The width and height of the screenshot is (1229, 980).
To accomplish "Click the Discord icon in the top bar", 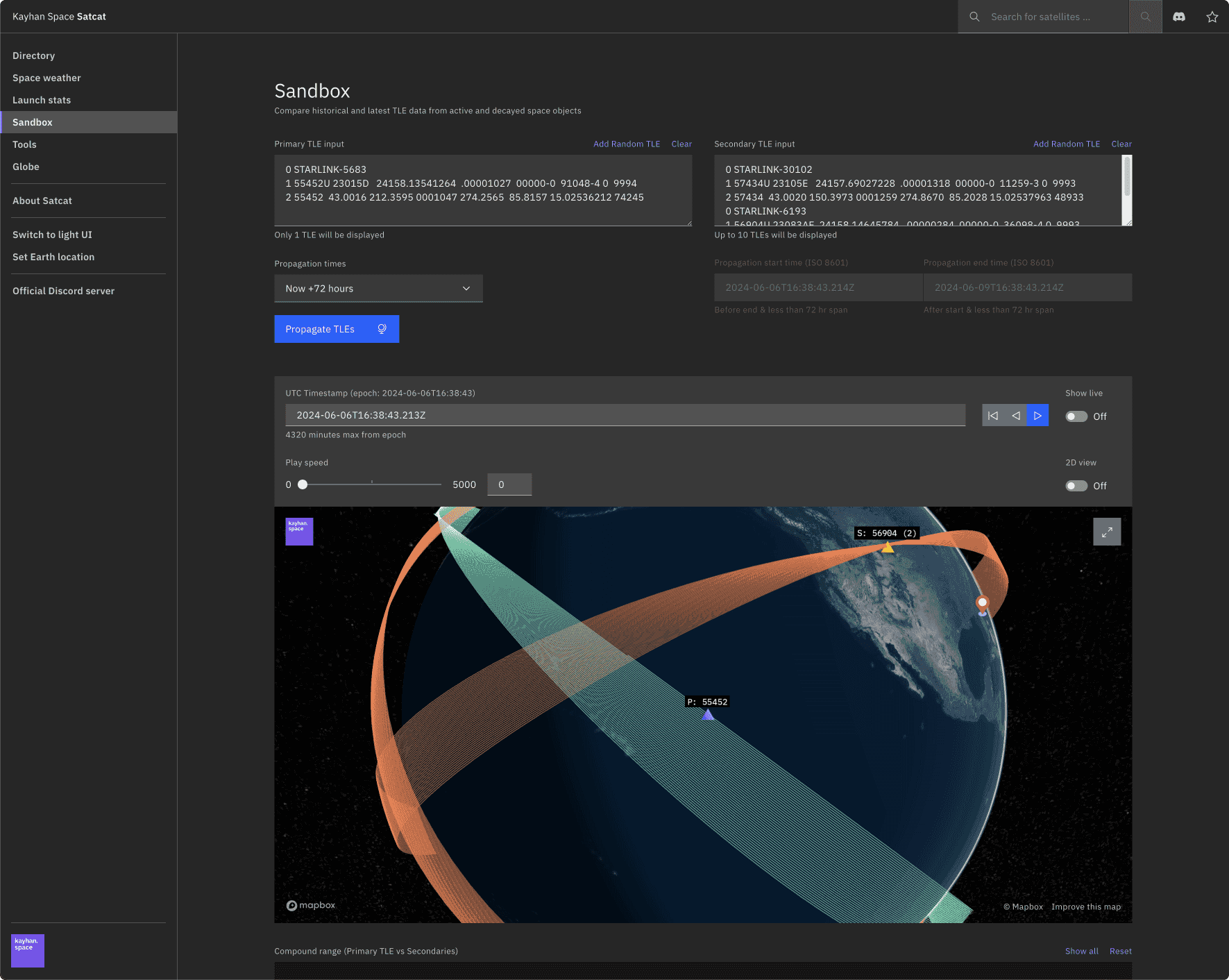I will pyautogui.click(x=1179, y=16).
